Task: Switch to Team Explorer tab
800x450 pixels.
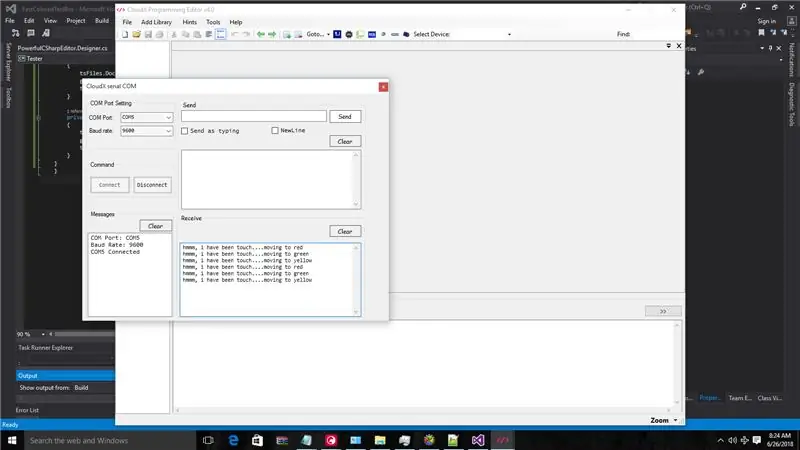Action: click(740, 398)
